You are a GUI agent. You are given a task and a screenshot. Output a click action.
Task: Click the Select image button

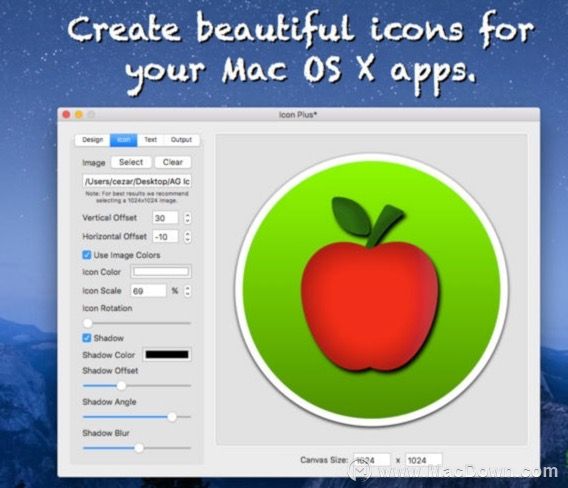[x=131, y=162]
